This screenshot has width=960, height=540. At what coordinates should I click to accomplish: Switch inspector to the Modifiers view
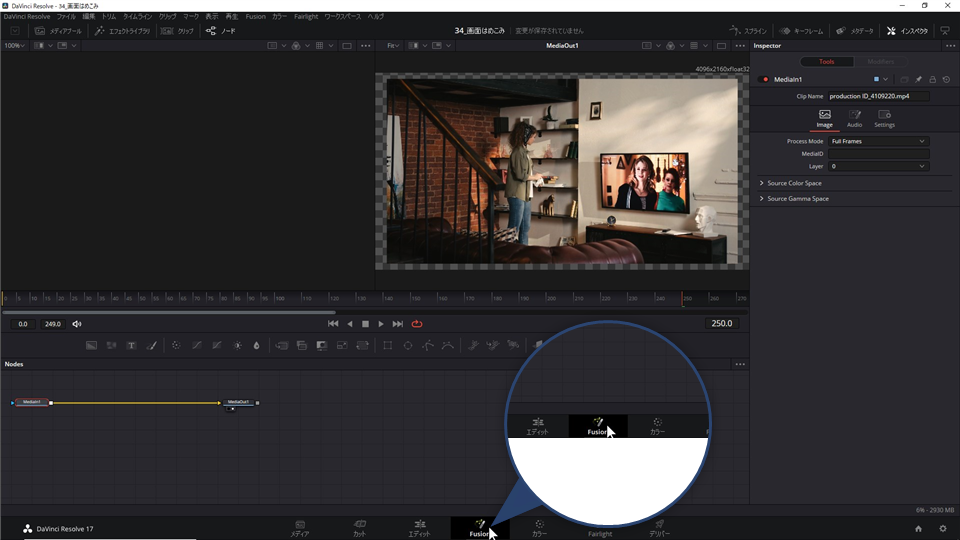(x=881, y=62)
